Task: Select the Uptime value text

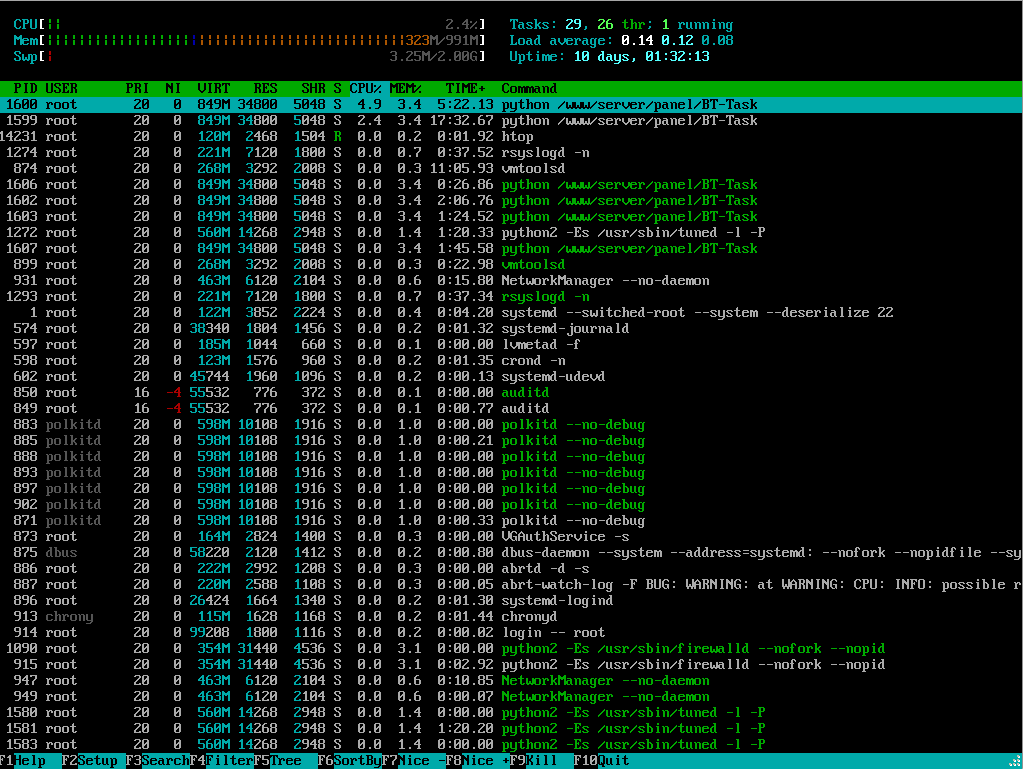Action: pos(641,56)
